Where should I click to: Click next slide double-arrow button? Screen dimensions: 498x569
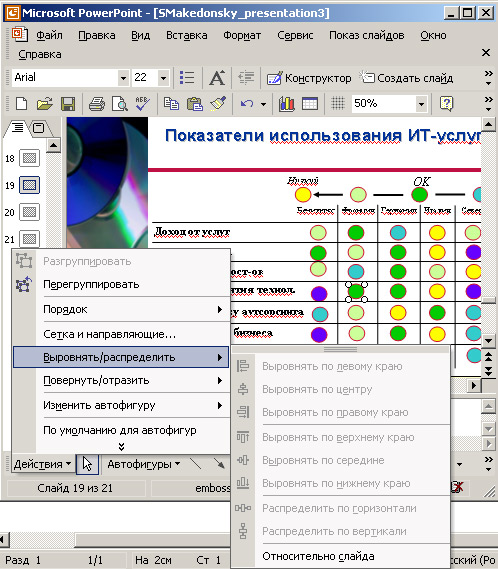489,371
